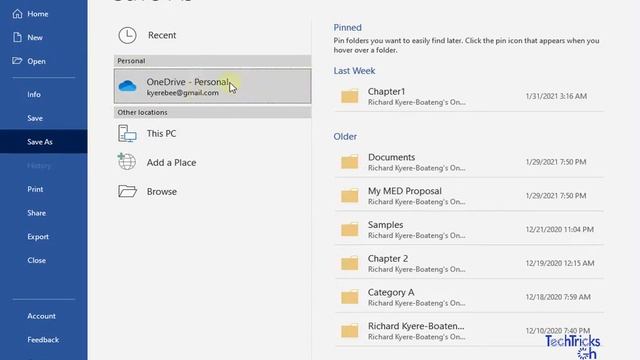Image resolution: width=640 pixels, height=360 pixels.
Task: Click the OneDrive cloud icon
Action: point(127,86)
